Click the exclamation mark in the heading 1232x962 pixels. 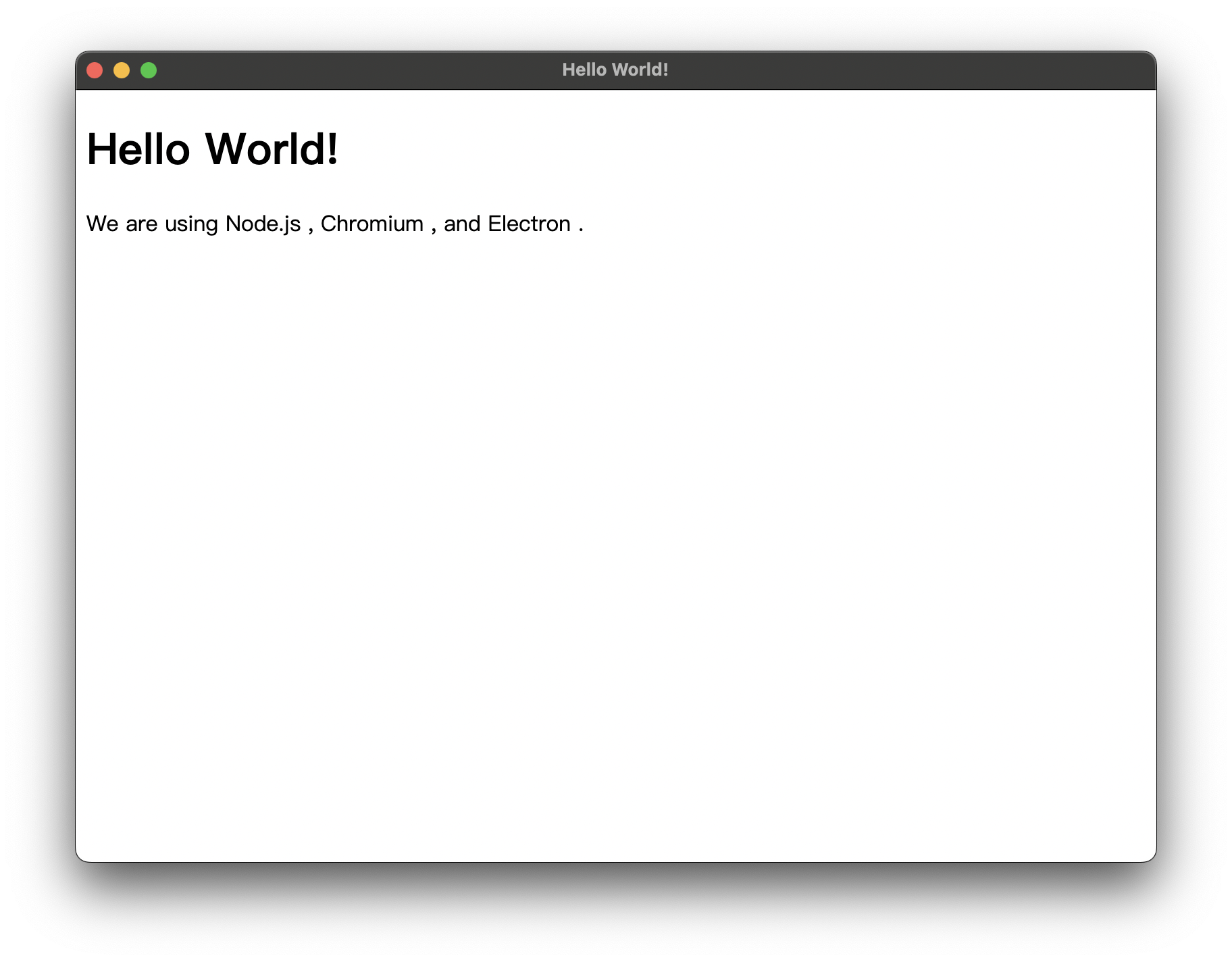[332, 149]
